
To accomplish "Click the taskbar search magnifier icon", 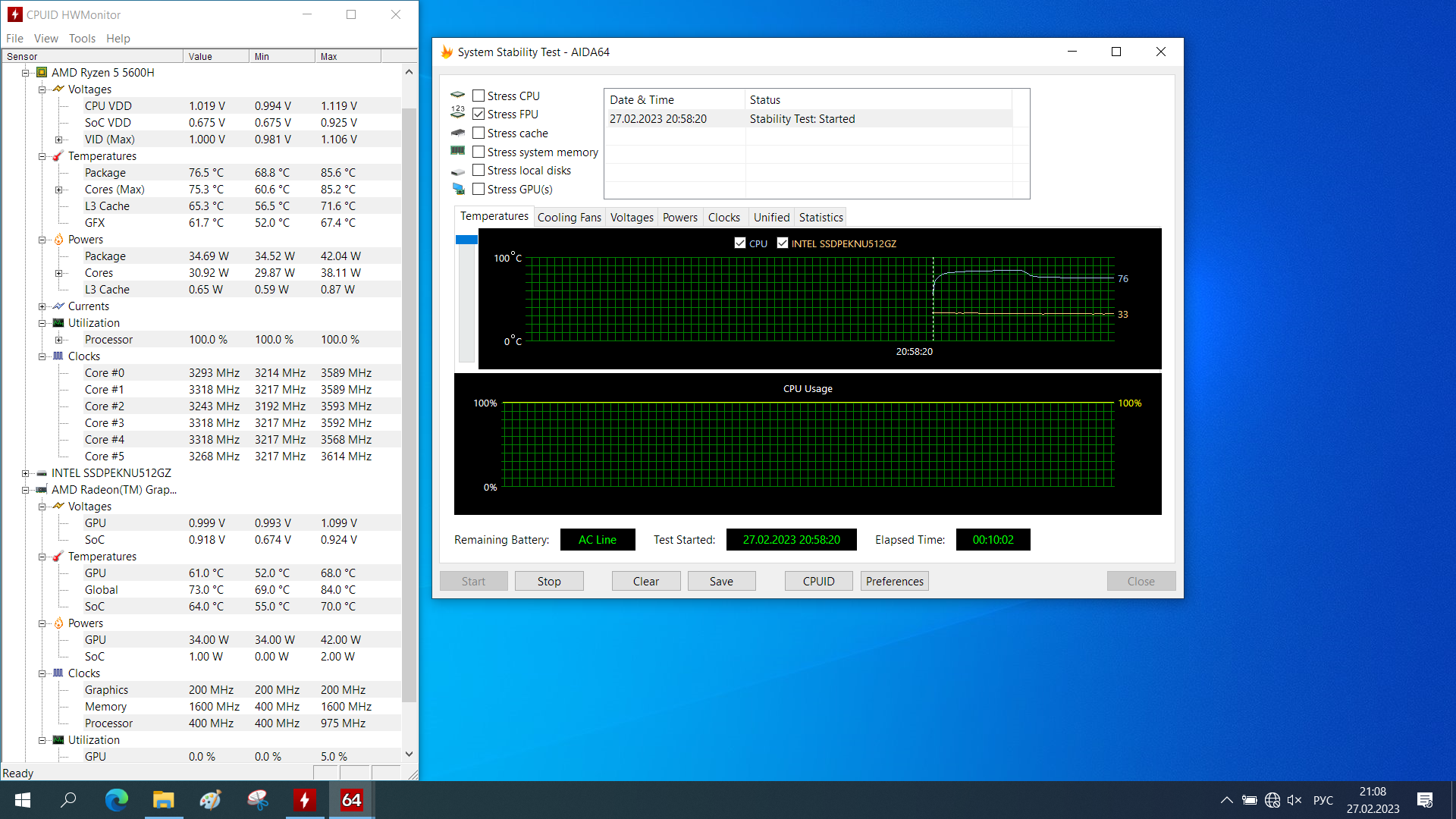I will pos(69,799).
